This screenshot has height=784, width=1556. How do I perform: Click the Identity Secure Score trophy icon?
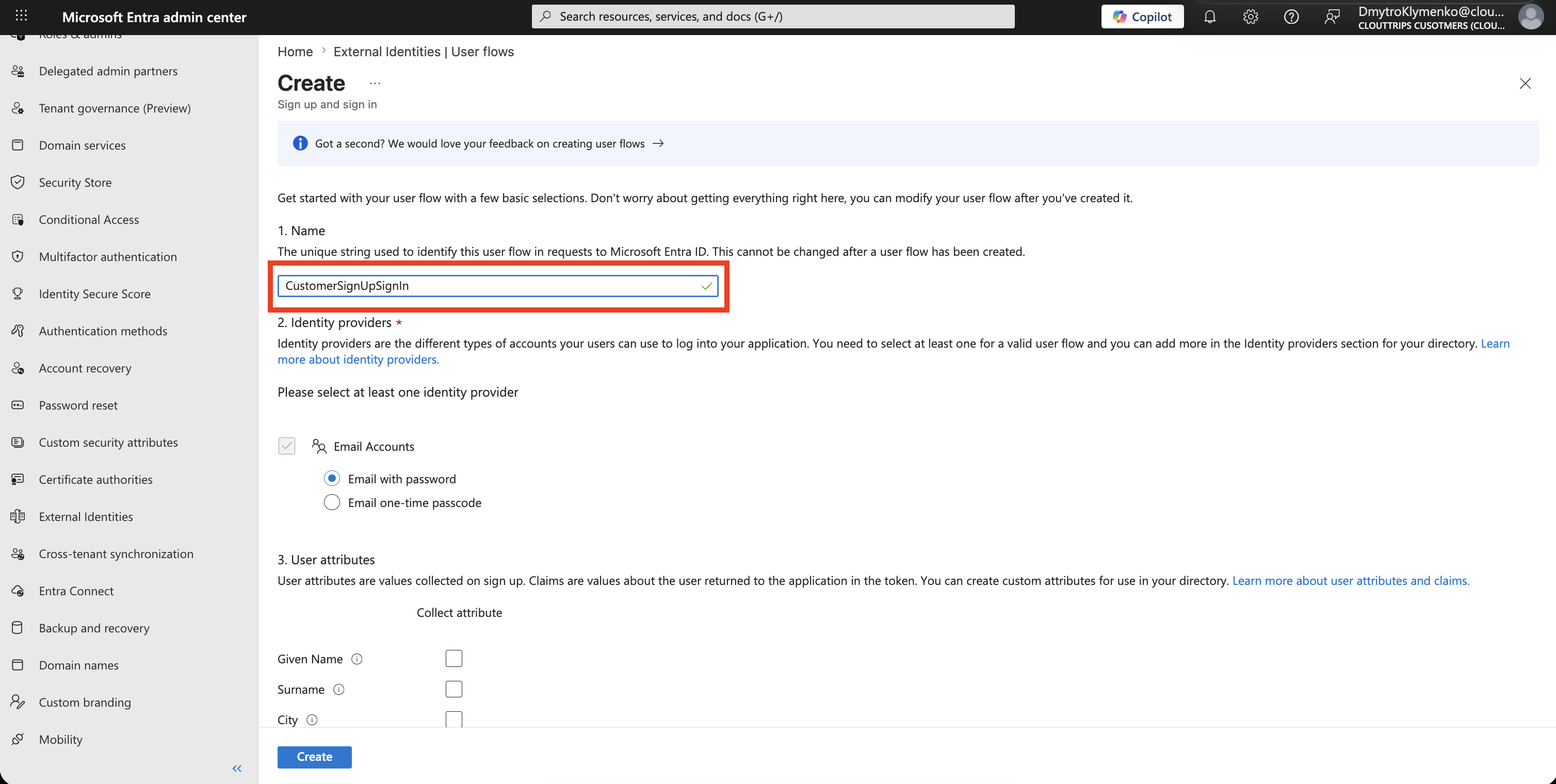18,293
